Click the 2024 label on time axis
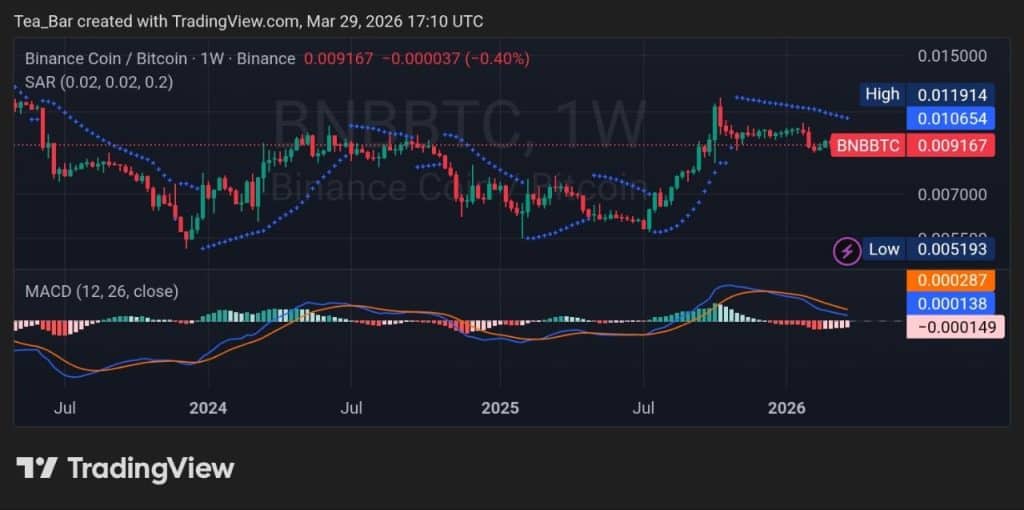 tap(208, 409)
